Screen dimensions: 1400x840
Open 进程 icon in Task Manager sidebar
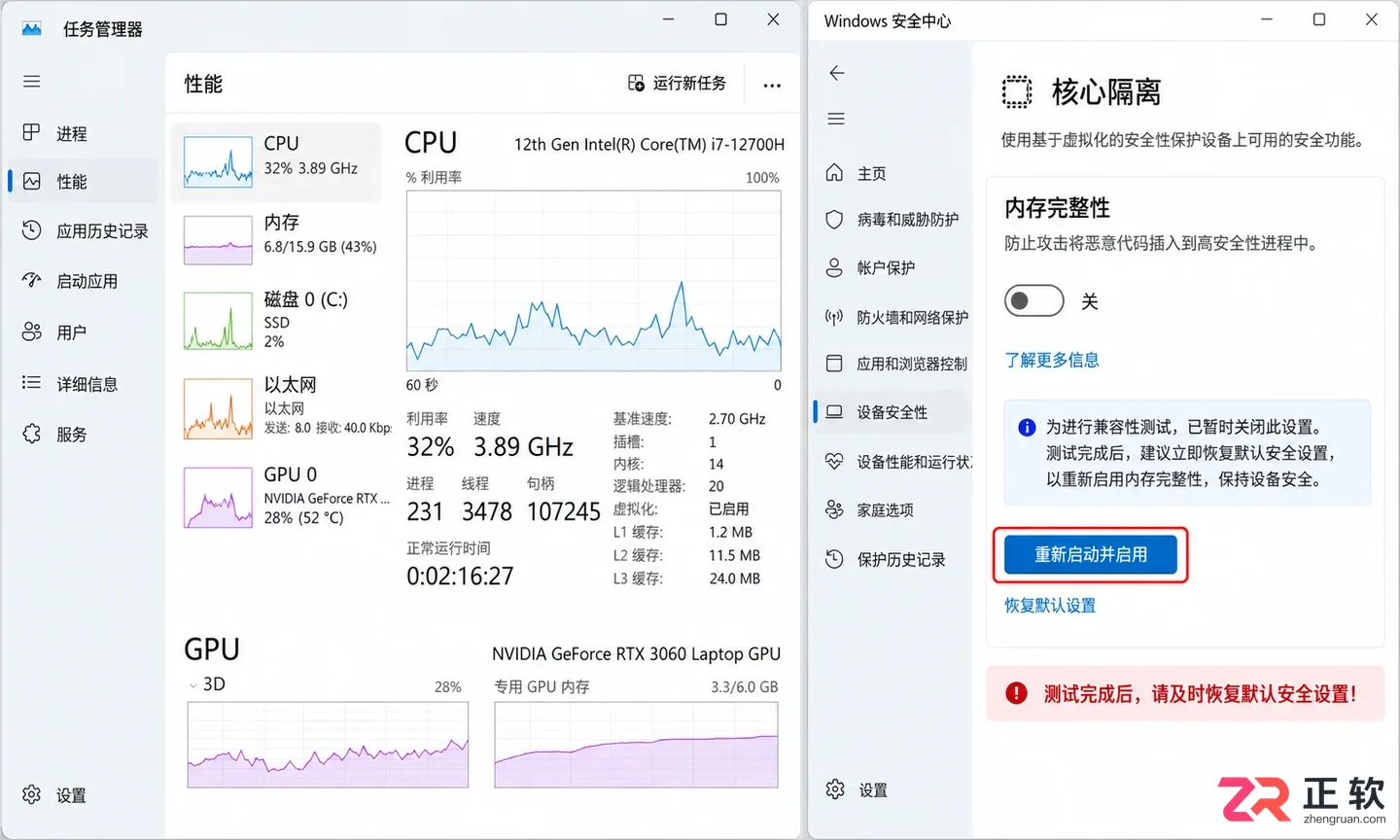[x=32, y=132]
